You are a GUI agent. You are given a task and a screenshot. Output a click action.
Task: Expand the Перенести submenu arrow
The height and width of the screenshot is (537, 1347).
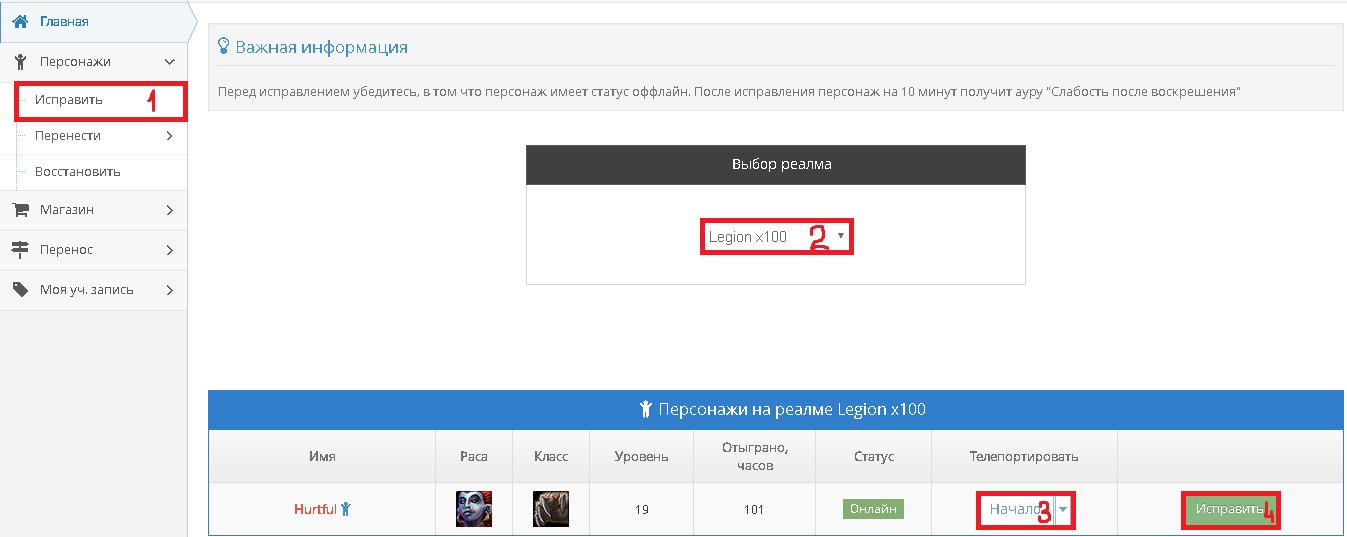(170, 136)
